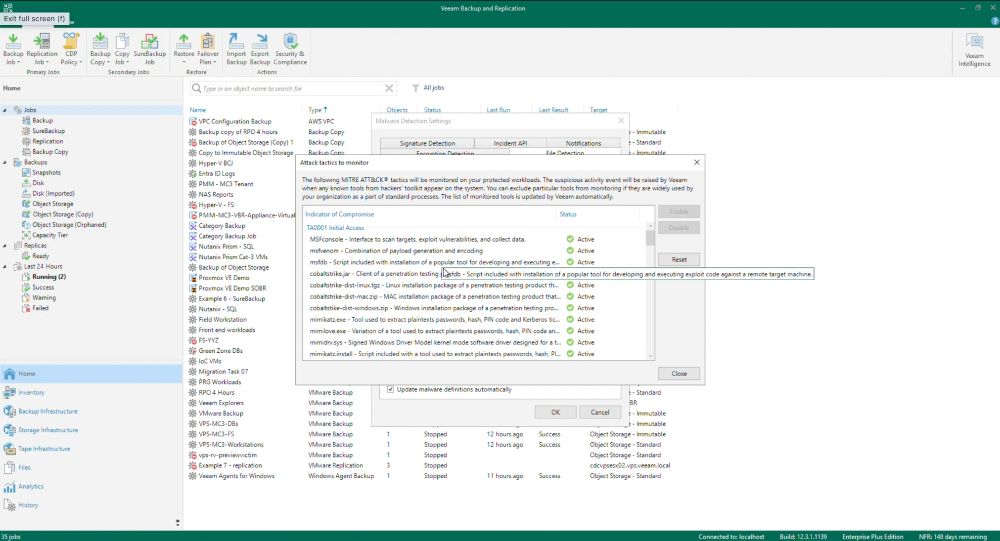Collapse the Replicas tree node arrow
Viewport: 1000px width, 541px height.
click(x=5, y=246)
